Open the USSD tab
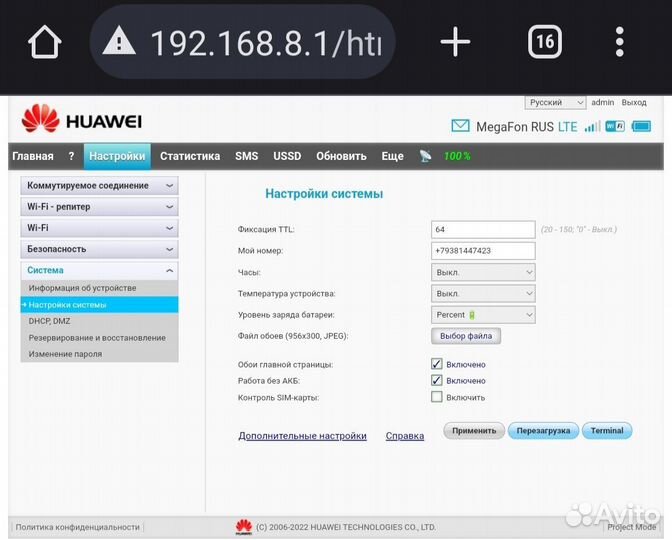672x540 pixels. 287,156
